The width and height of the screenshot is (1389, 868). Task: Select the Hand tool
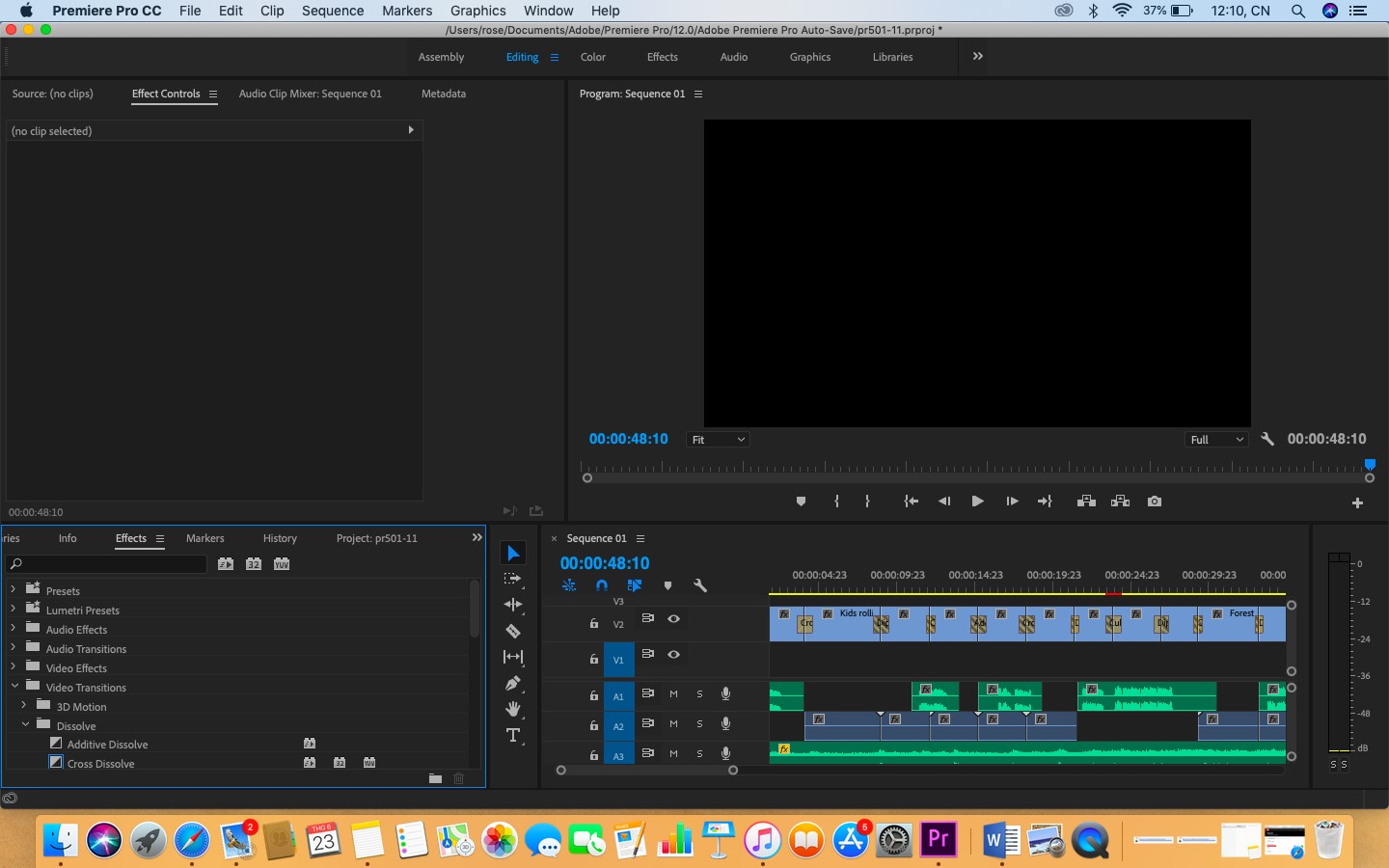click(x=513, y=709)
